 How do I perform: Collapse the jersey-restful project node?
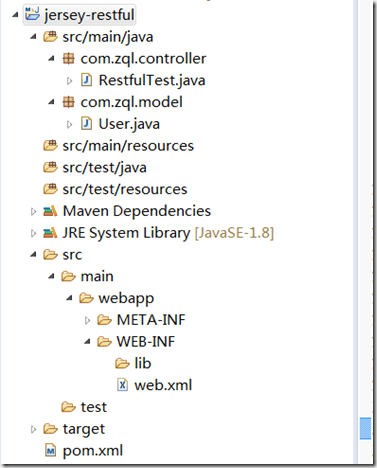pyautogui.click(x=15, y=15)
